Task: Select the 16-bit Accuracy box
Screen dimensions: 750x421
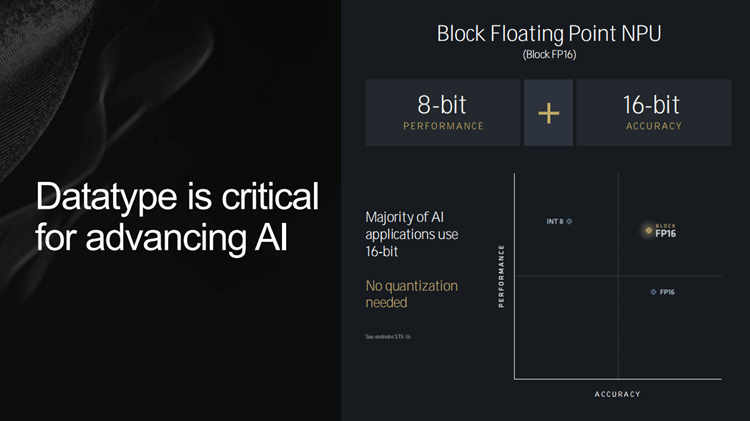Action: click(653, 113)
